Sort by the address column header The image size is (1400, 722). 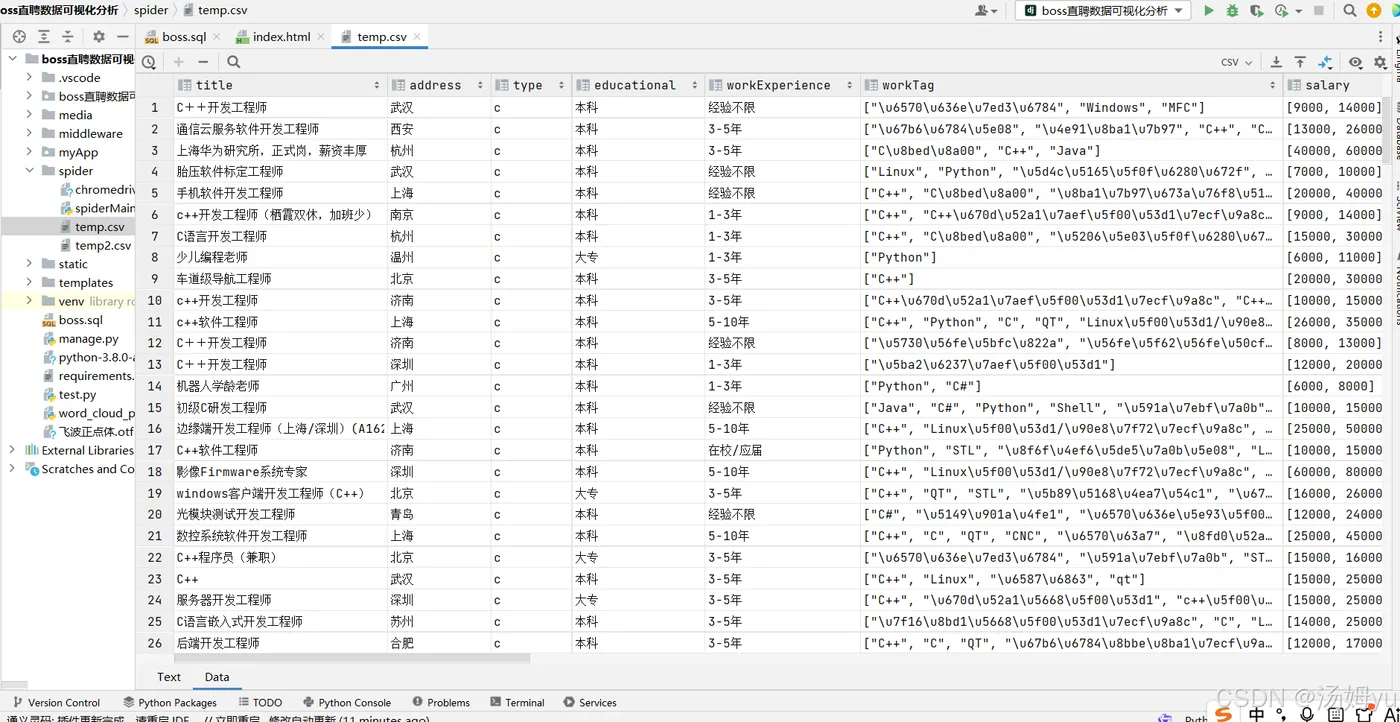(x=438, y=85)
